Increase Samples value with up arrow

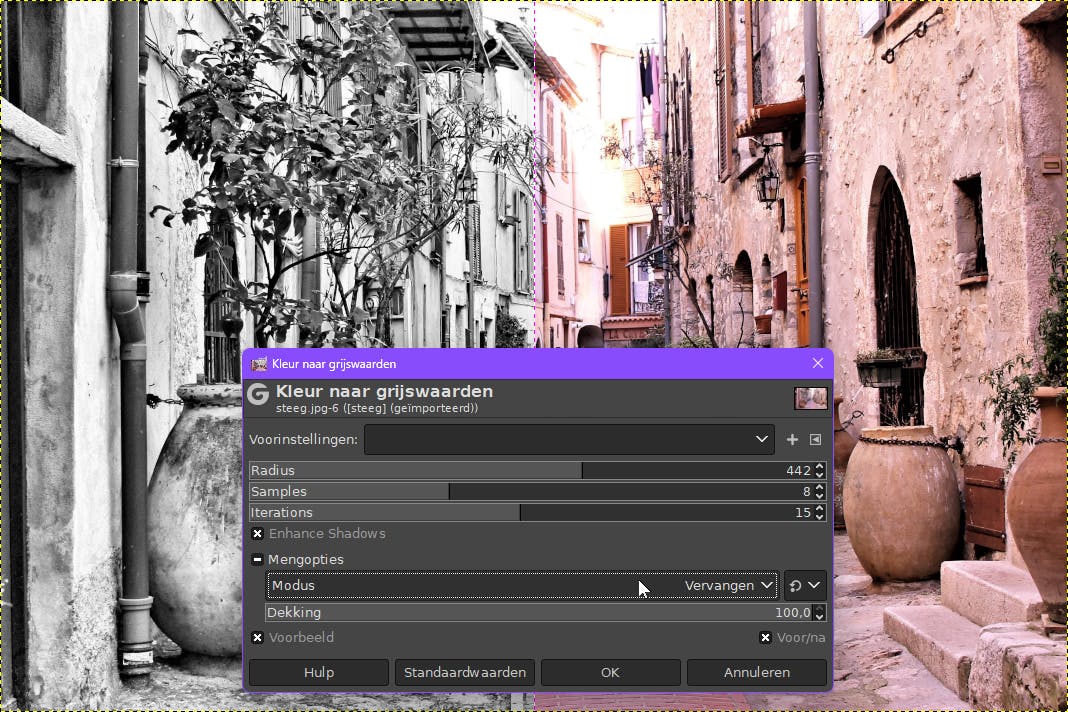click(819, 487)
